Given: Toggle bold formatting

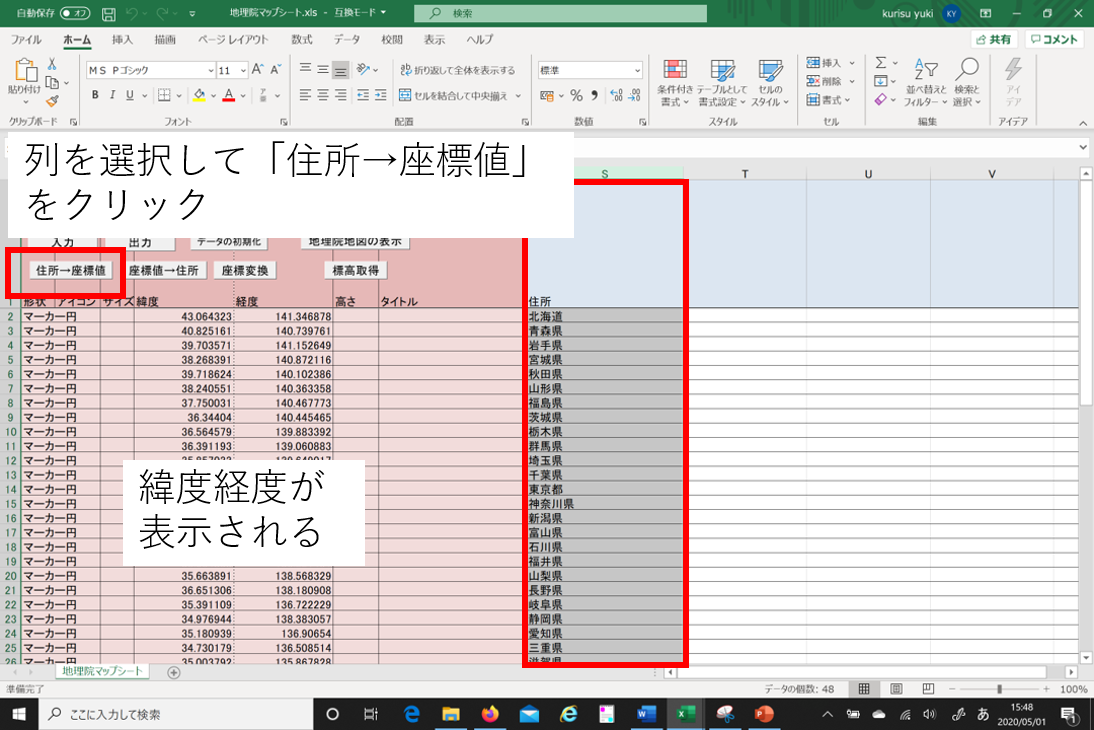Looking at the screenshot, I should coord(95,95).
